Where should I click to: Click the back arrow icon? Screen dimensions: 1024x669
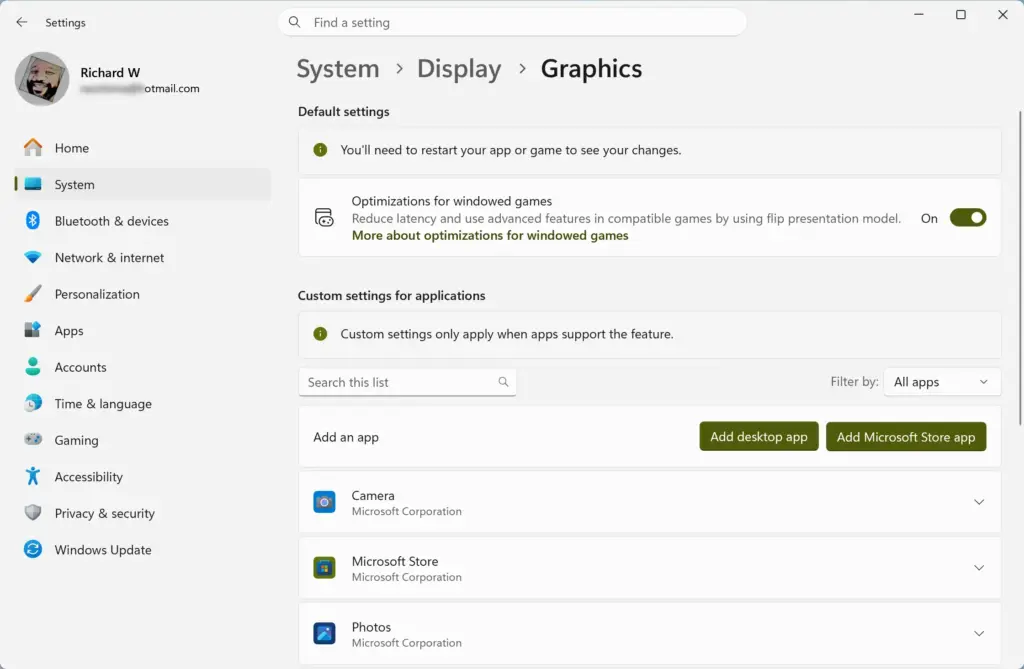click(x=22, y=22)
